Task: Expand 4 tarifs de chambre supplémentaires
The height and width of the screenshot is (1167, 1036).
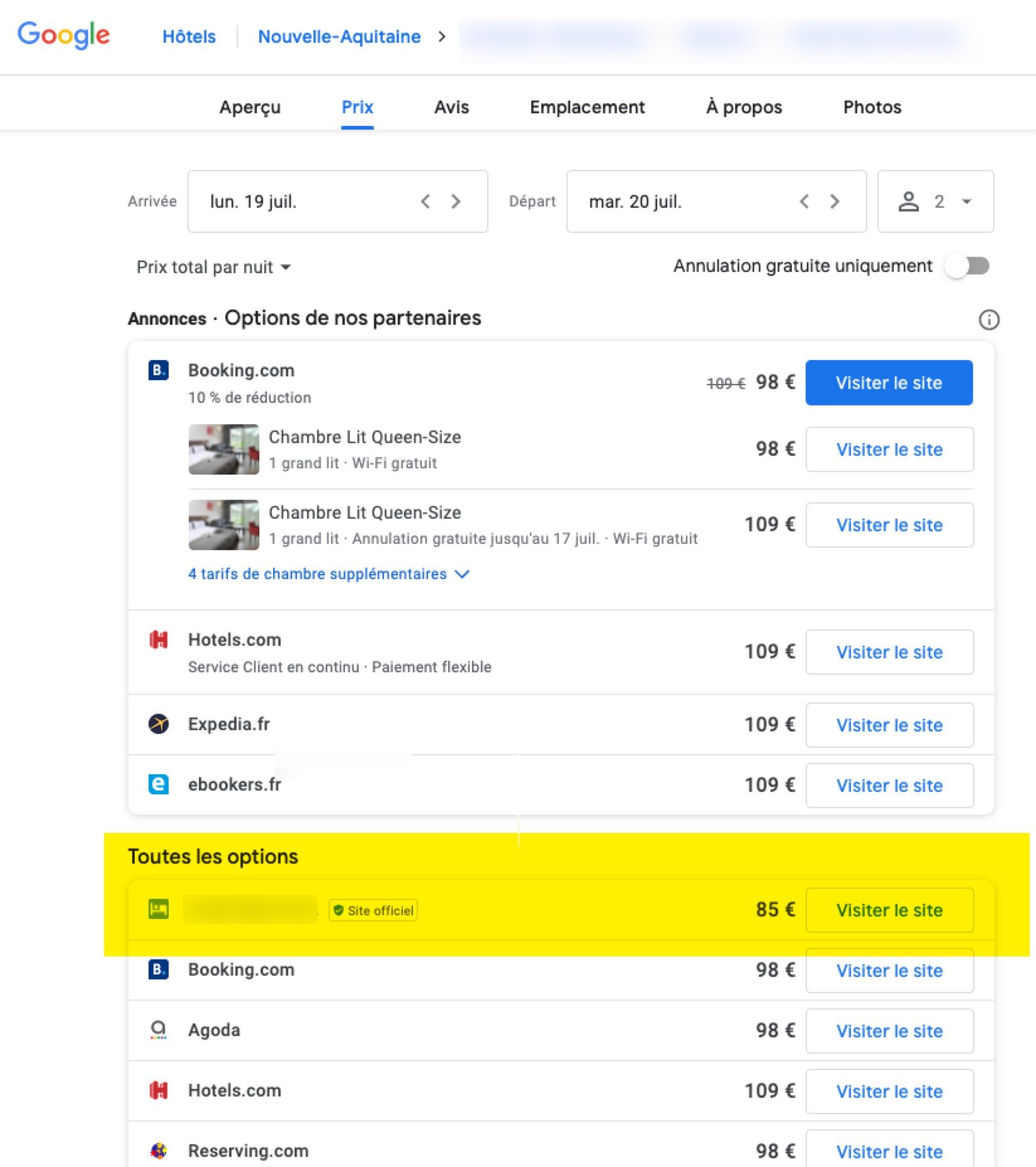Action: [x=329, y=574]
